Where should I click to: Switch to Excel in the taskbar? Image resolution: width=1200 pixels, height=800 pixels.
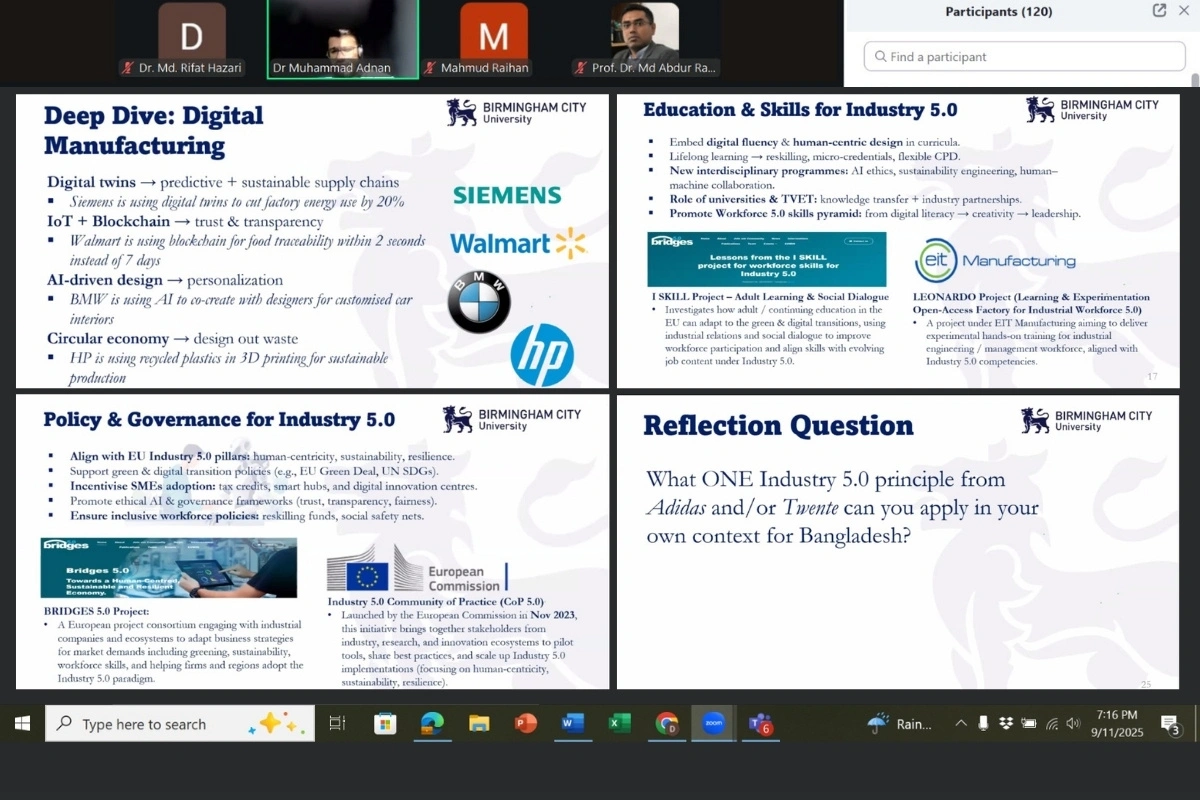click(620, 723)
